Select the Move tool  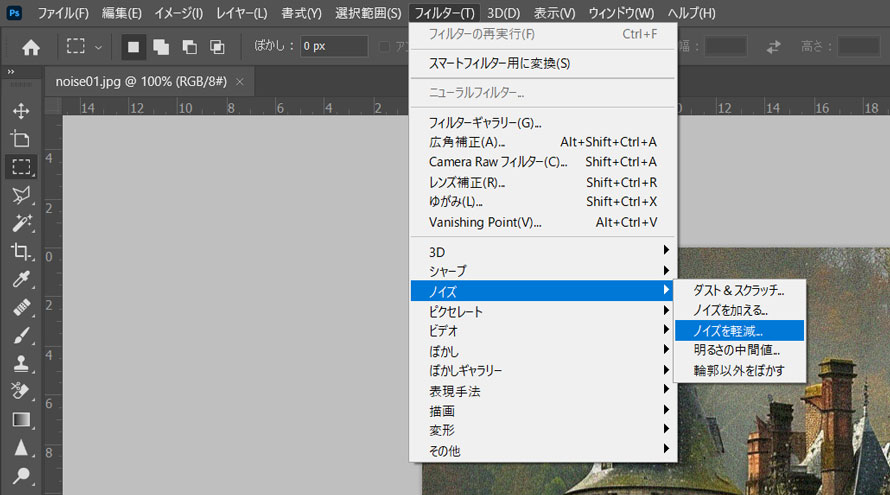coord(21,111)
